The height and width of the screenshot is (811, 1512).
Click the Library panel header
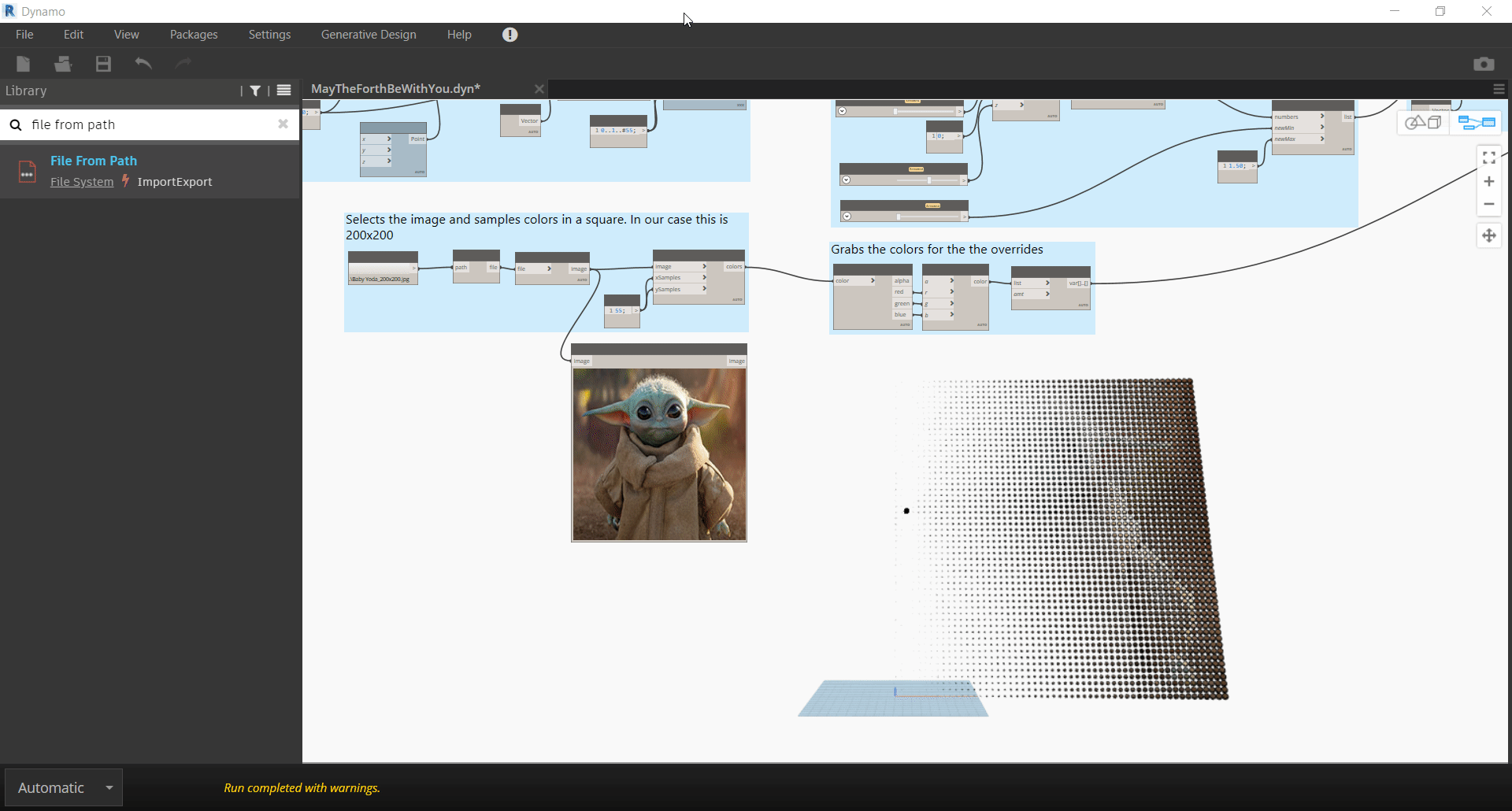26,91
